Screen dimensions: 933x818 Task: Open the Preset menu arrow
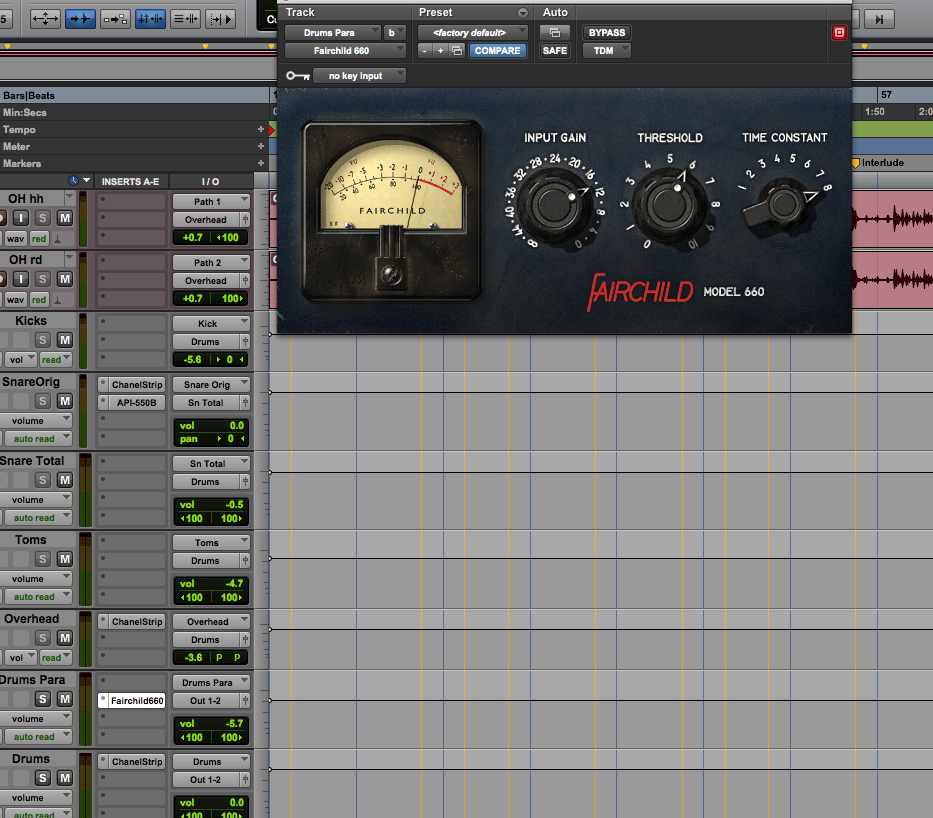tap(522, 12)
